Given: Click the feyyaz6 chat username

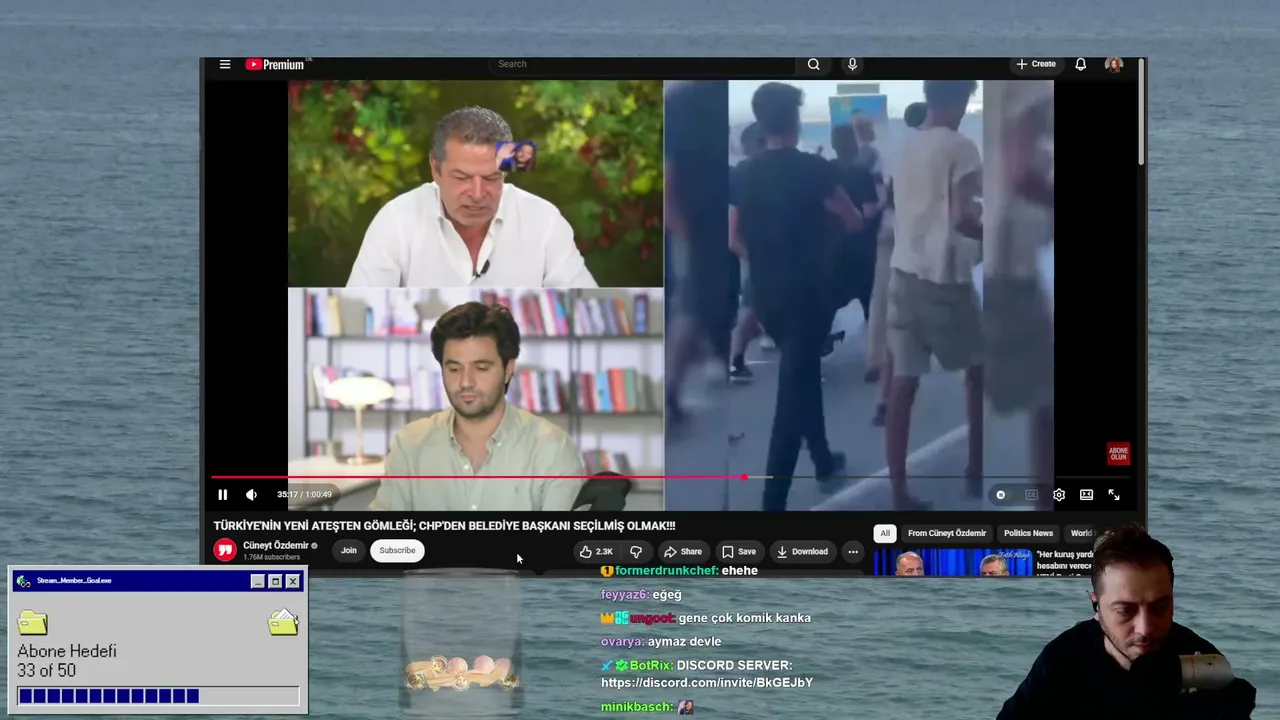Looking at the screenshot, I should click(x=625, y=595).
